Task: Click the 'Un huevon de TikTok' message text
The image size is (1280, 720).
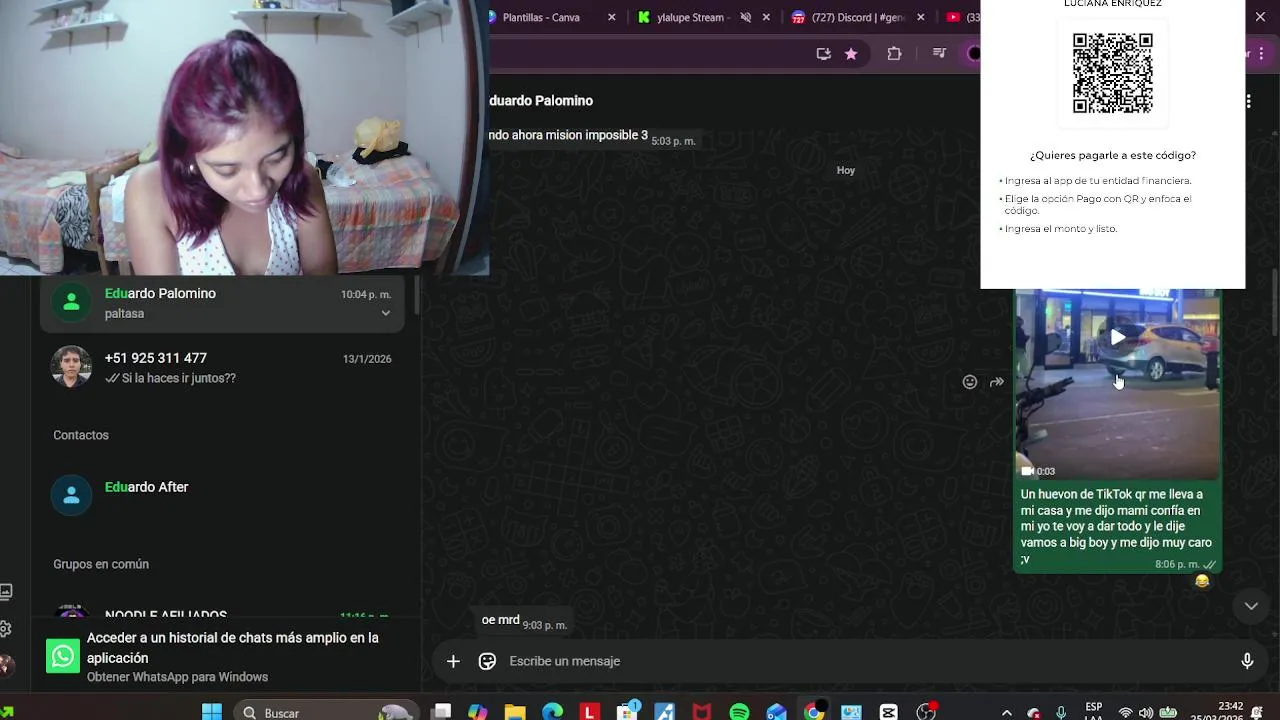Action: (x=1116, y=527)
